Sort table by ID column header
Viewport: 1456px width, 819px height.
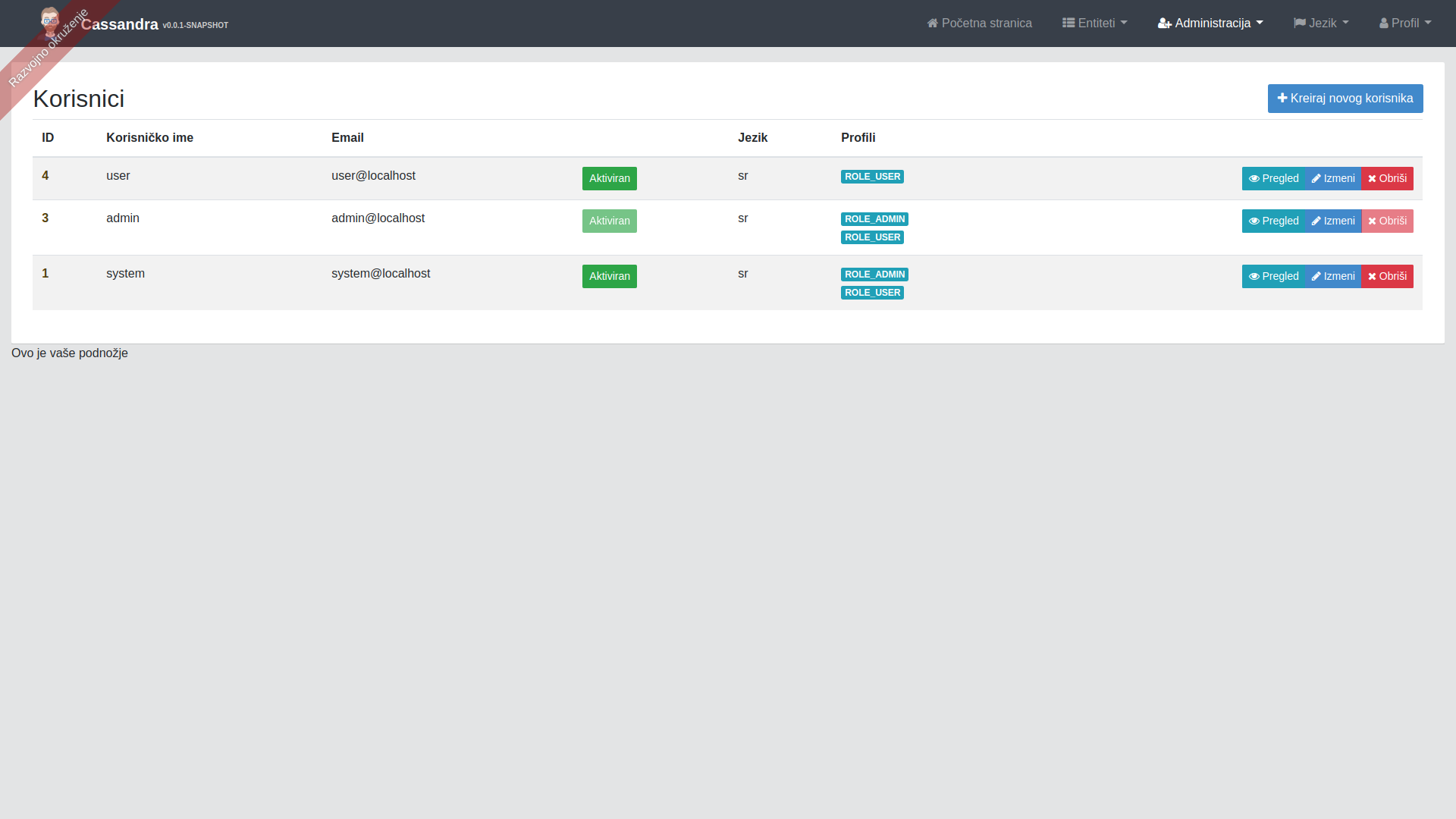click(x=48, y=138)
